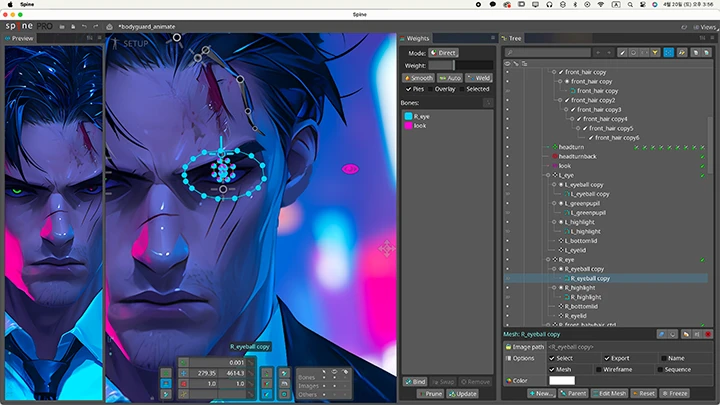Select the Rotate tool icon in transform panel

pos(183,363)
